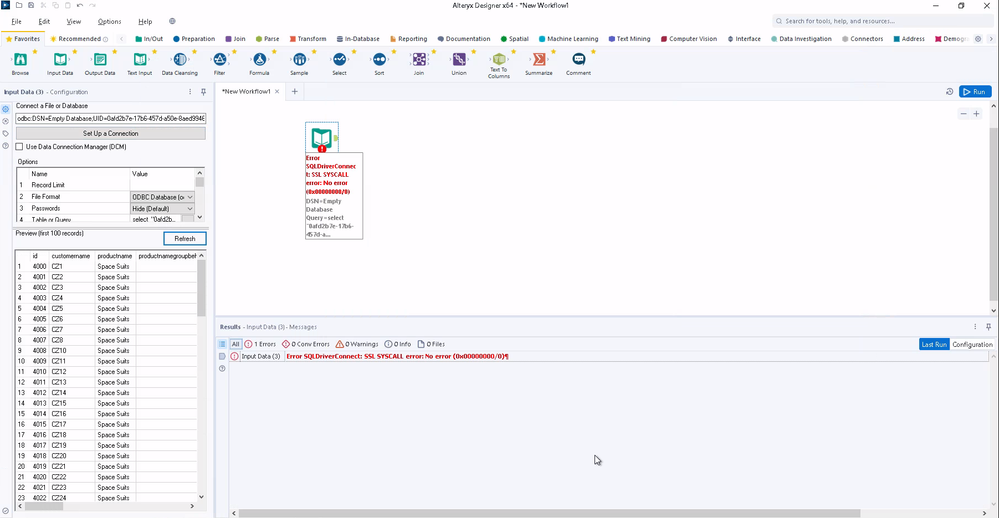Show All result messages
The width and height of the screenshot is (999, 518).
236,344
